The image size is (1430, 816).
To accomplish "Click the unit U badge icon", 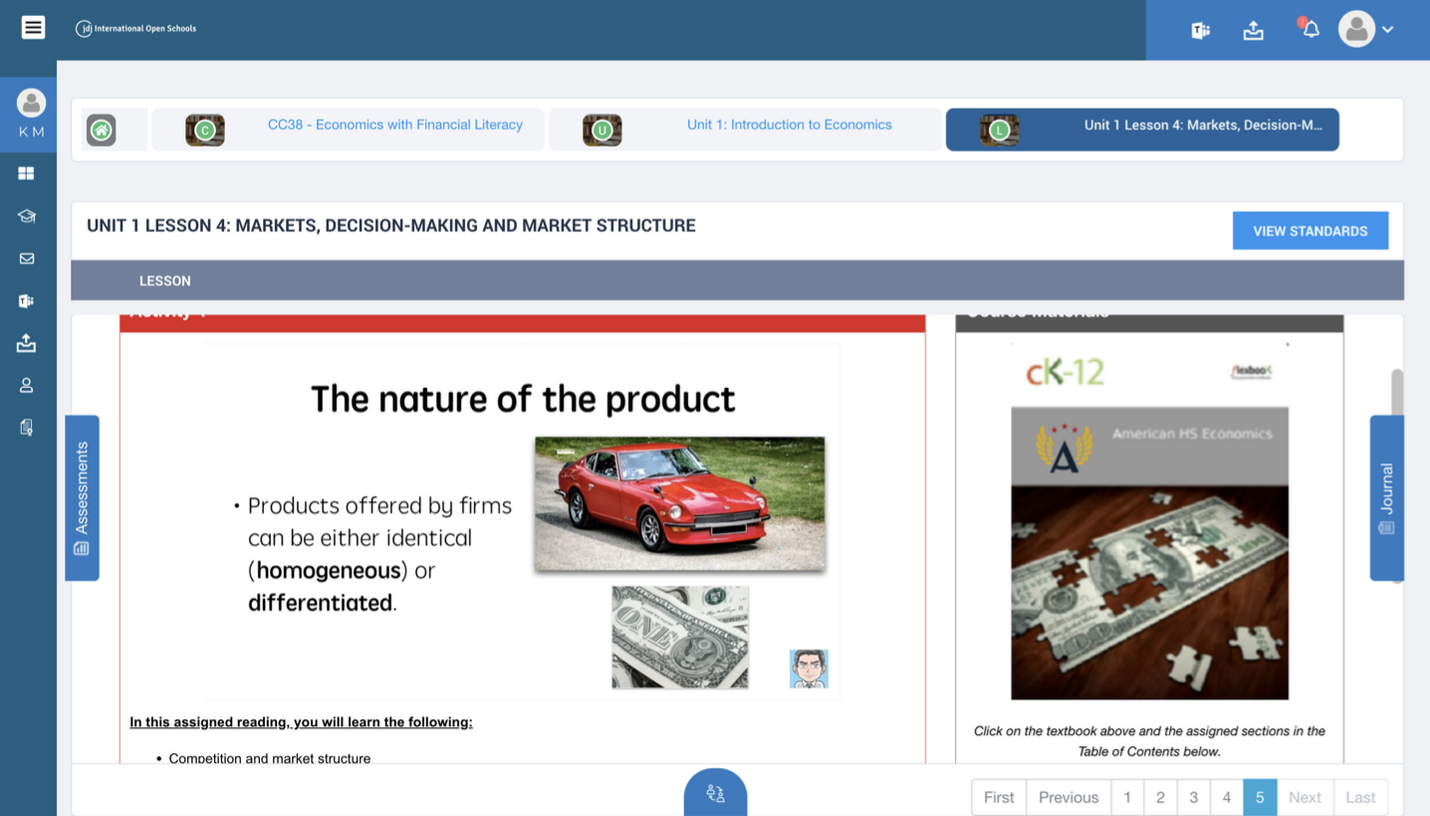I will point(602,130).
